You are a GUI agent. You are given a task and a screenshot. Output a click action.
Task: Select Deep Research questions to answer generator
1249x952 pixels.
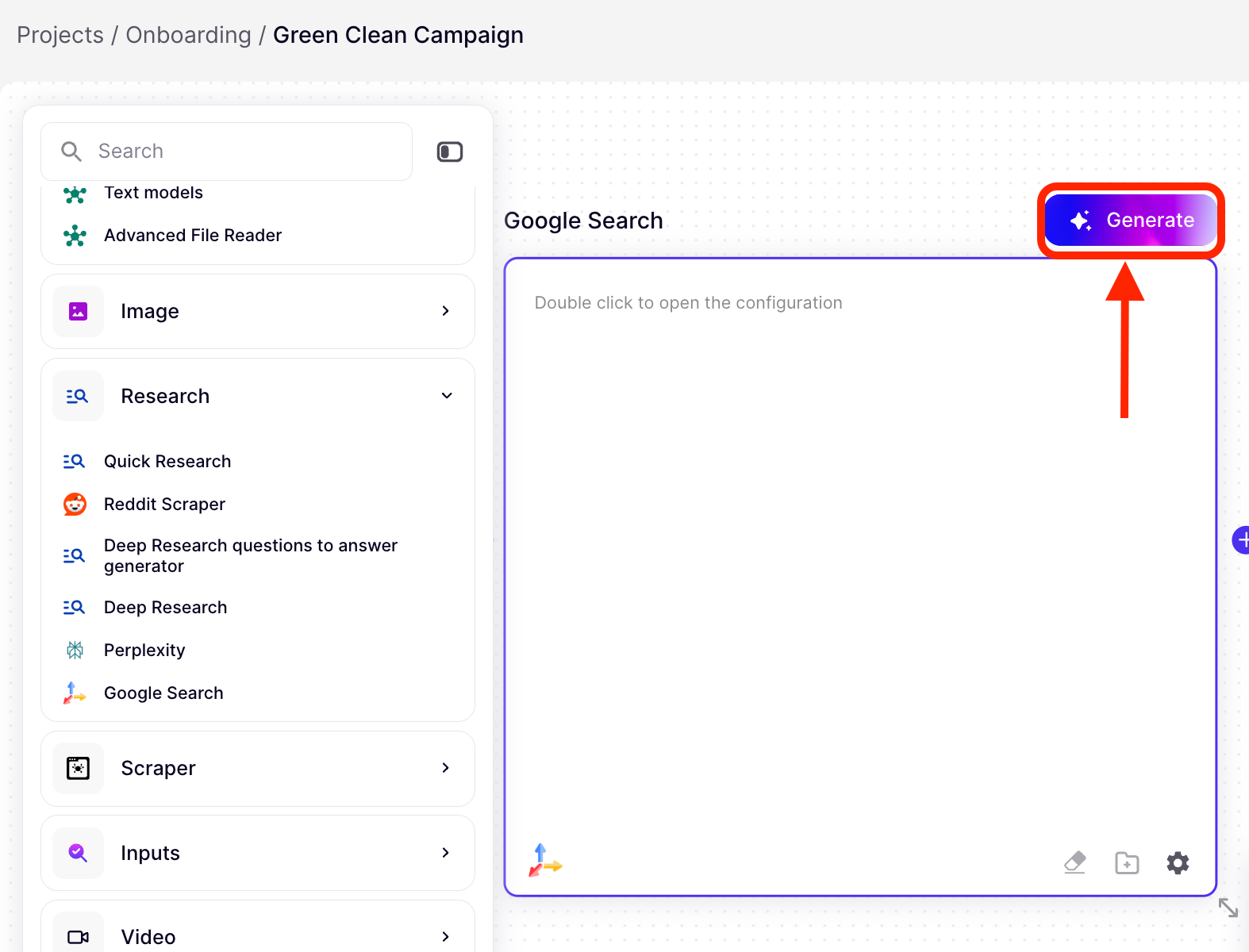pyautogui.click(x=251, y=556)
